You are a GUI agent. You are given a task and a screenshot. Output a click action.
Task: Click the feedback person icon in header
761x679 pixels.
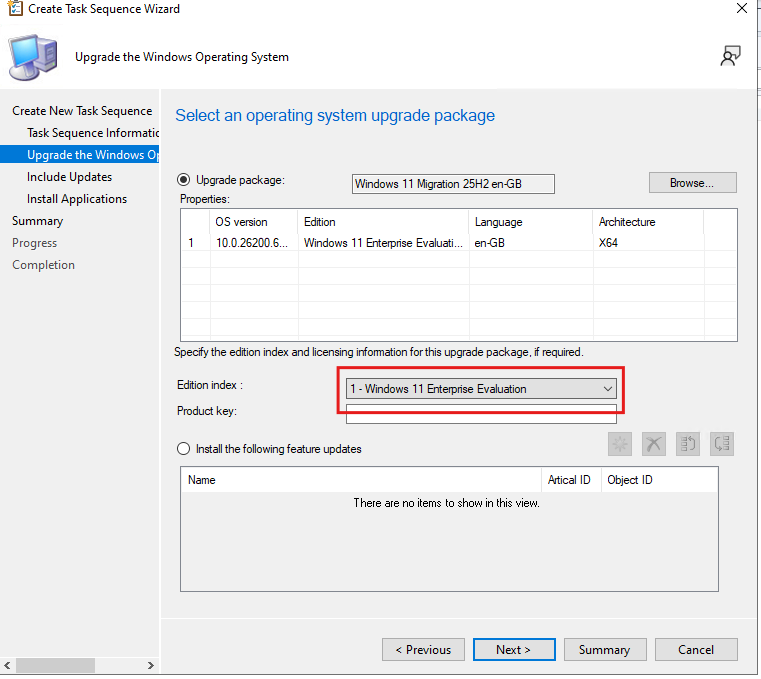pos(730,57)
